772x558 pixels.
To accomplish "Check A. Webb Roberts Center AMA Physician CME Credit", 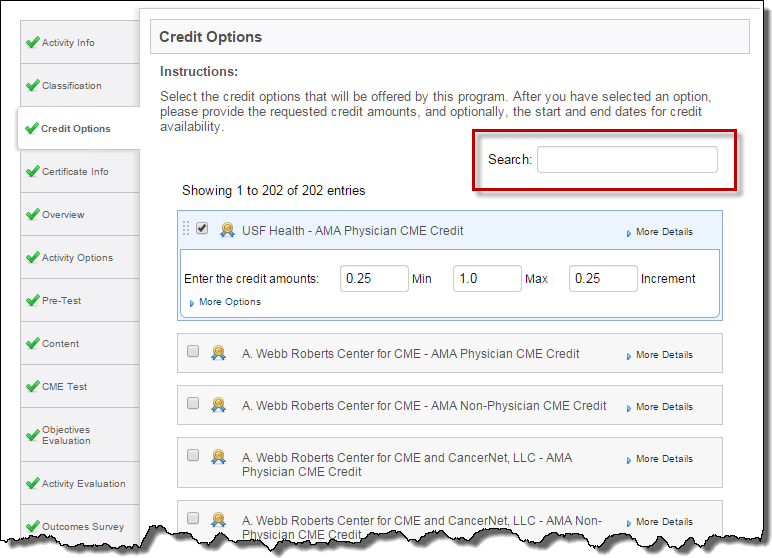I will (x=193, y=351).
